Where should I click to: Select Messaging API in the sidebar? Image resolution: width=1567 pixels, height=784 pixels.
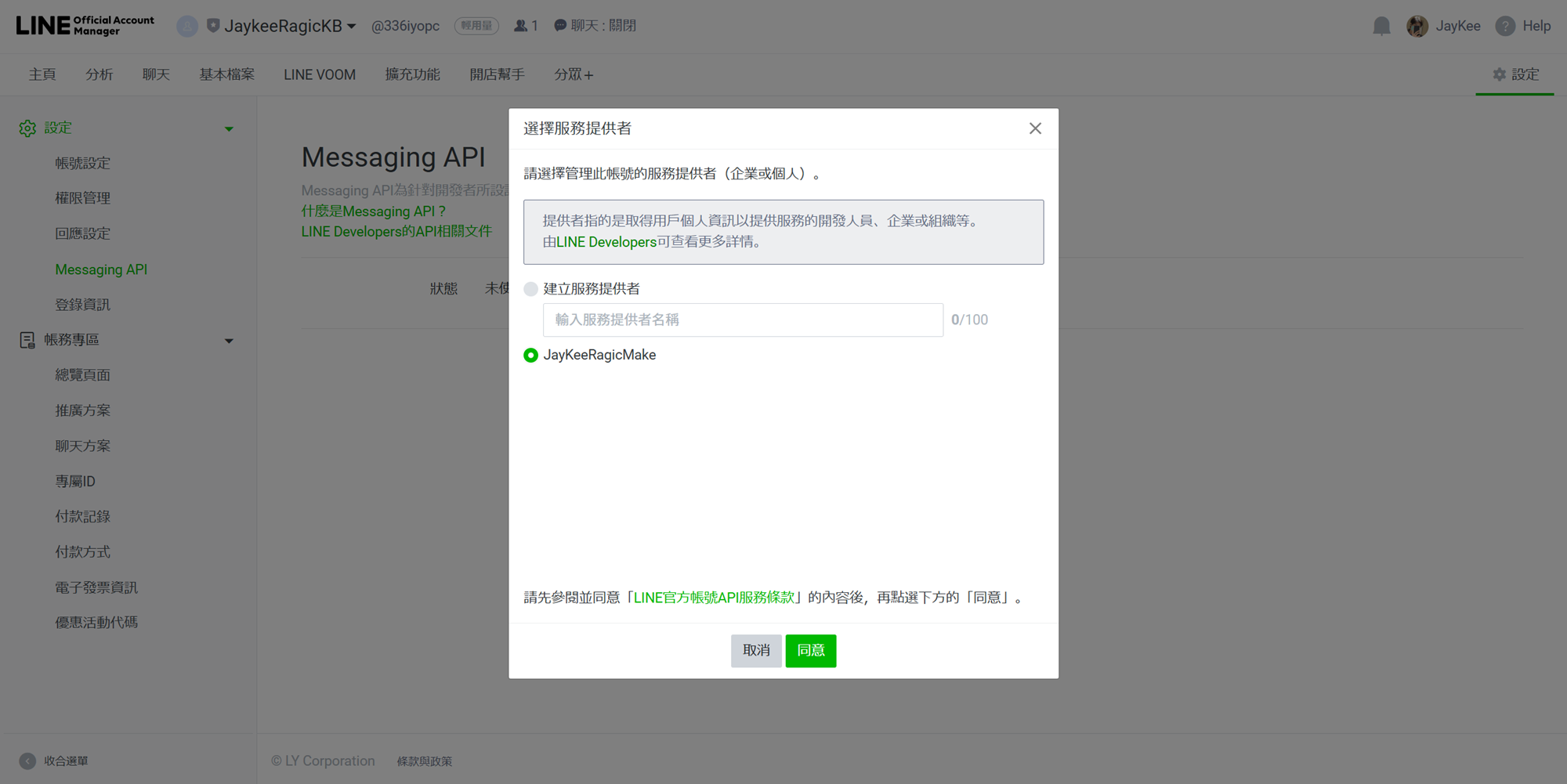(101, 269)
